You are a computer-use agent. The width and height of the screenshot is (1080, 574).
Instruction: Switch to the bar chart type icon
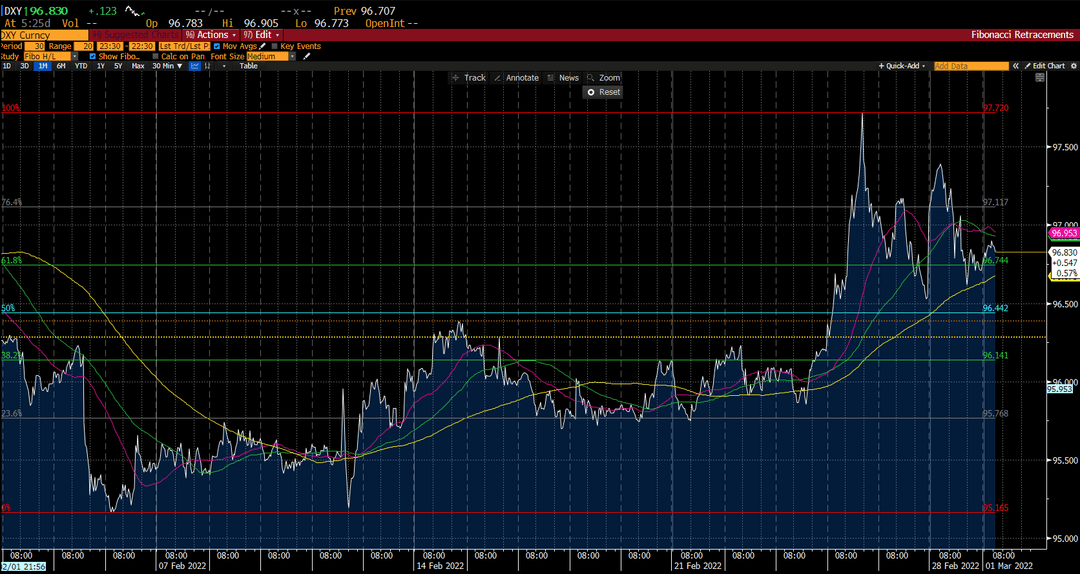click(x=207, y=66)
